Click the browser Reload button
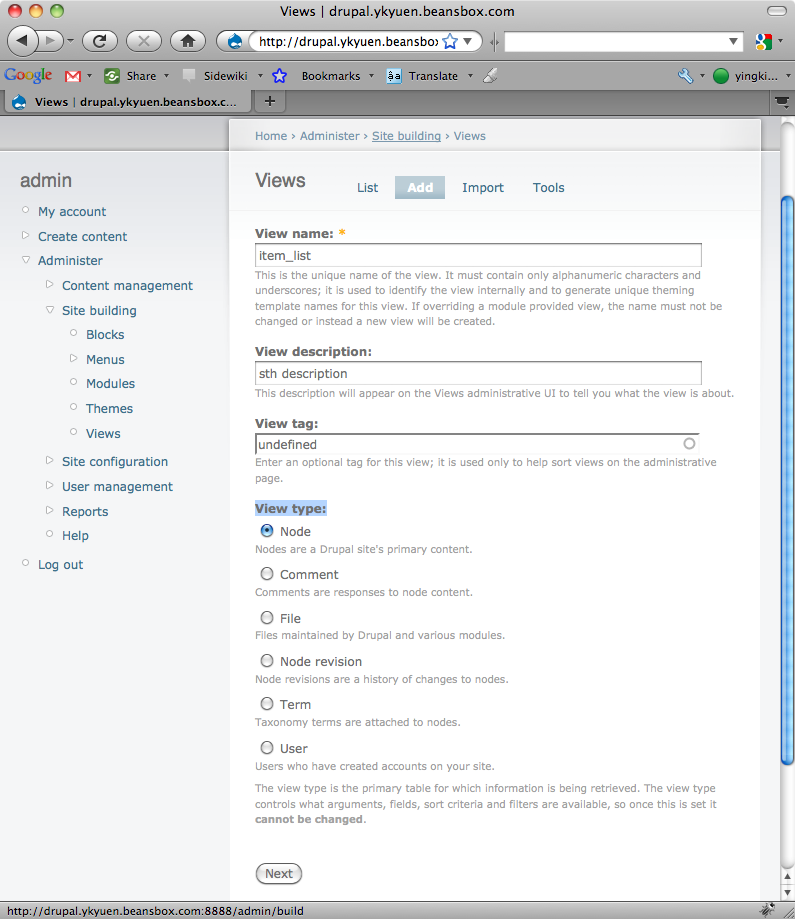The width and height of the screenshot is (795, 919). coord(100,41)
